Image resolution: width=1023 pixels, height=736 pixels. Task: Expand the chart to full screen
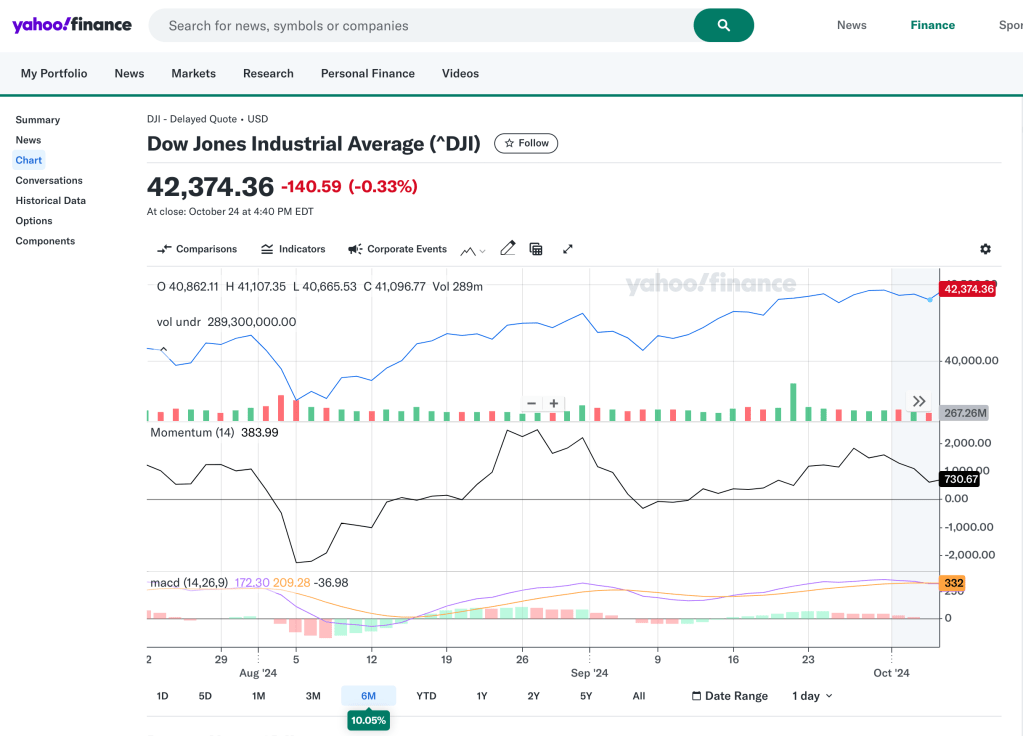(567, 249)
